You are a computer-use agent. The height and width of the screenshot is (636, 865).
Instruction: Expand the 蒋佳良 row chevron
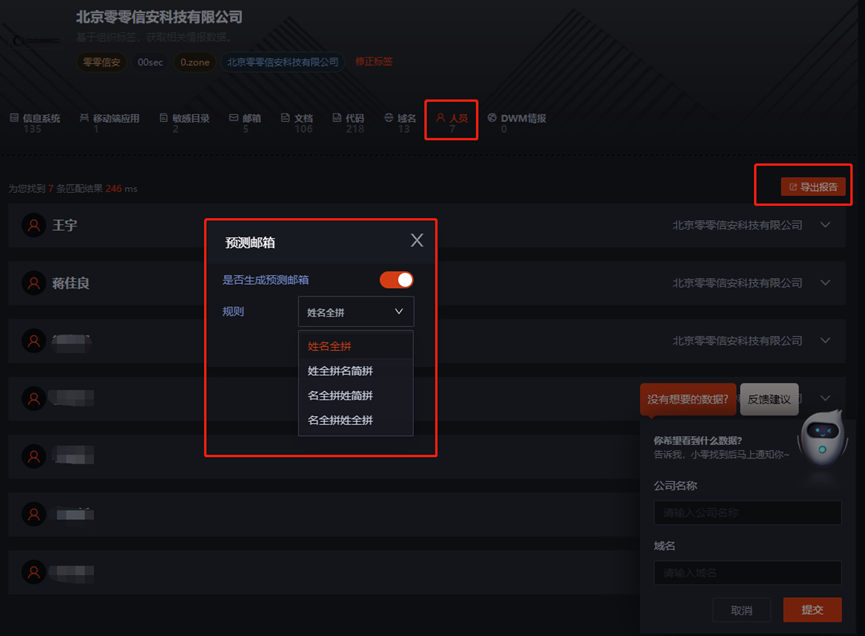(825, 283)
